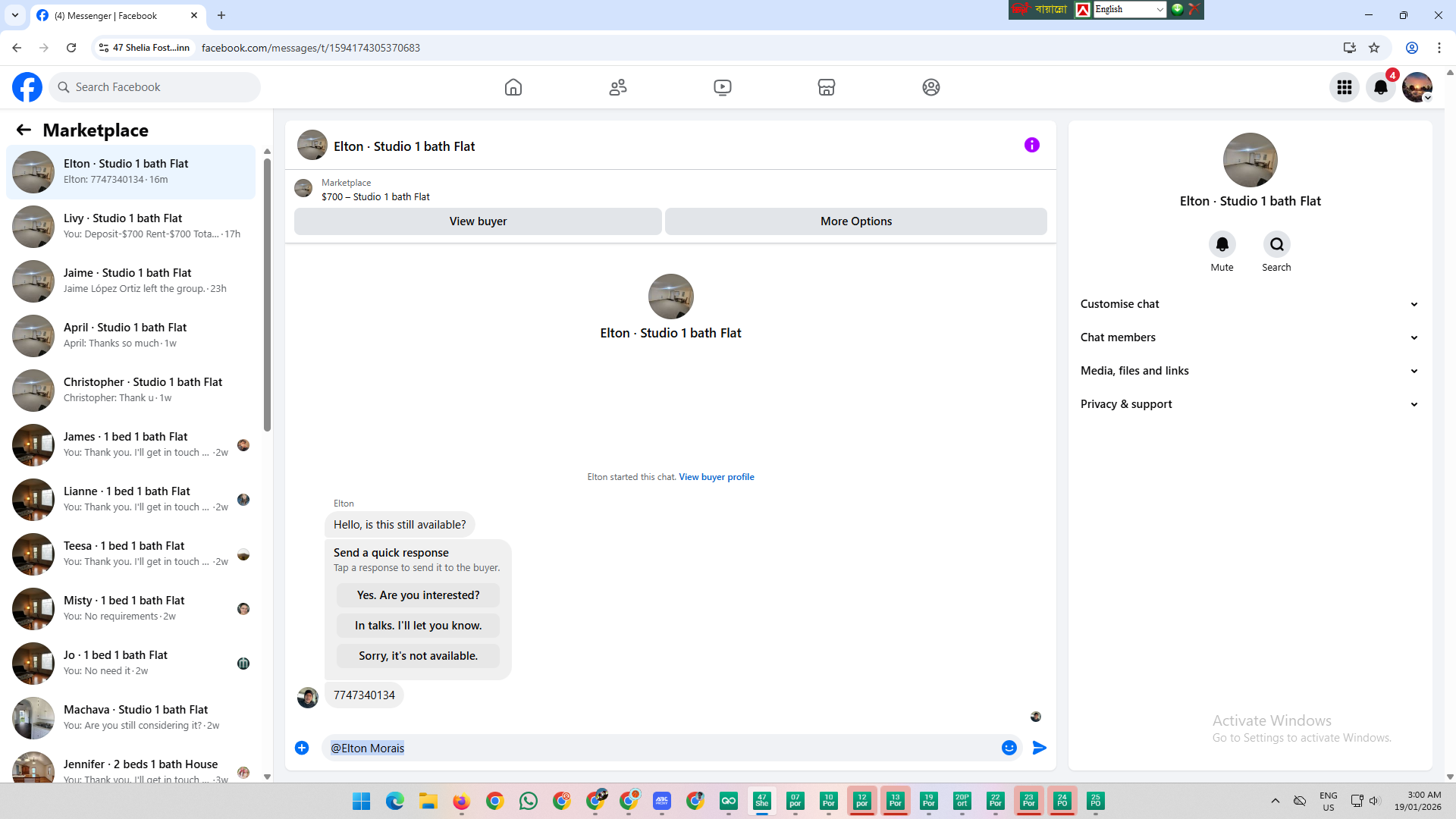Open the plus more actions button

302,748
